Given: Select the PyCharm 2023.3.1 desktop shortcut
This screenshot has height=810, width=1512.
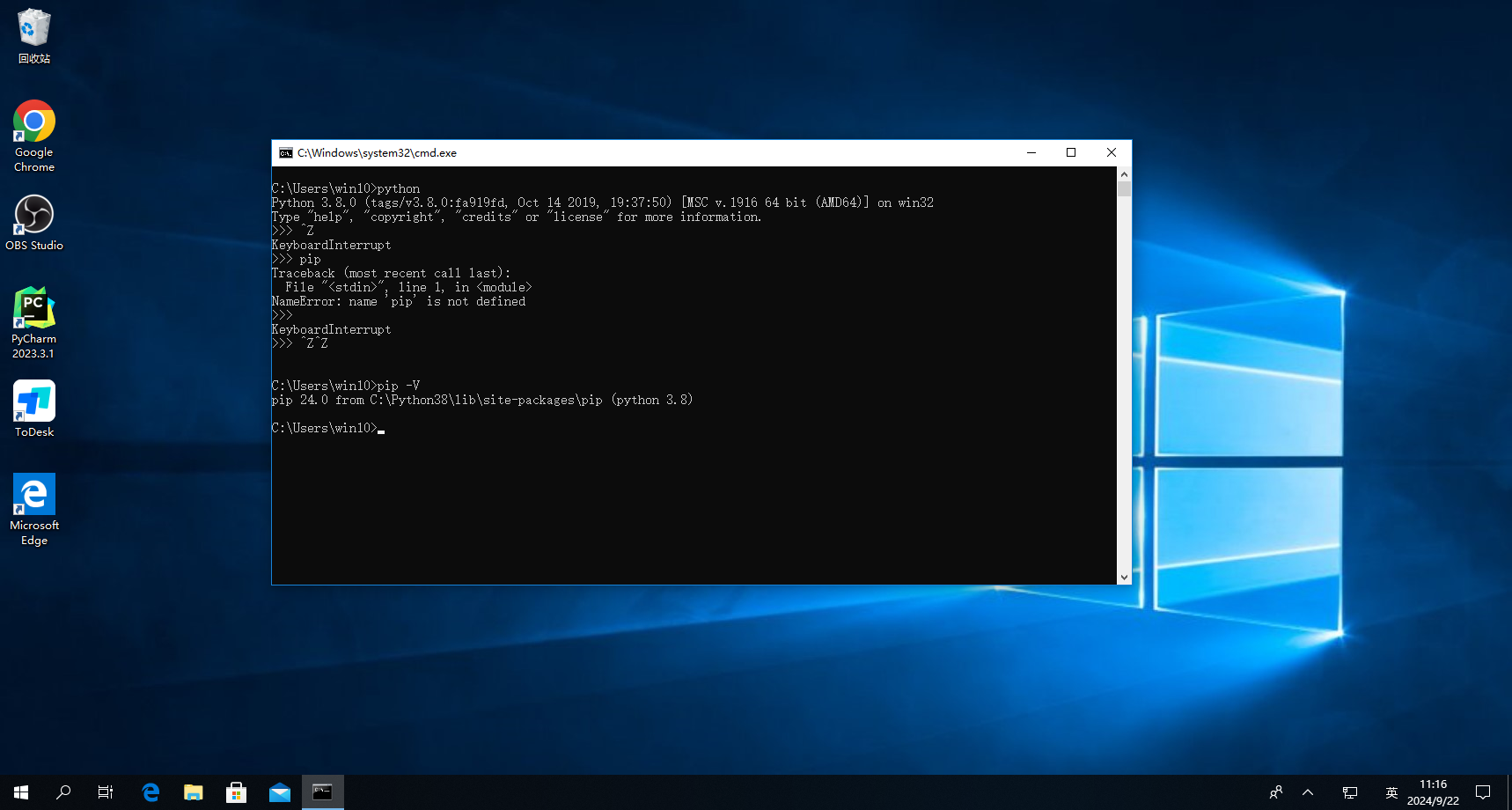Looking at the screenshot, I should 34,323.
